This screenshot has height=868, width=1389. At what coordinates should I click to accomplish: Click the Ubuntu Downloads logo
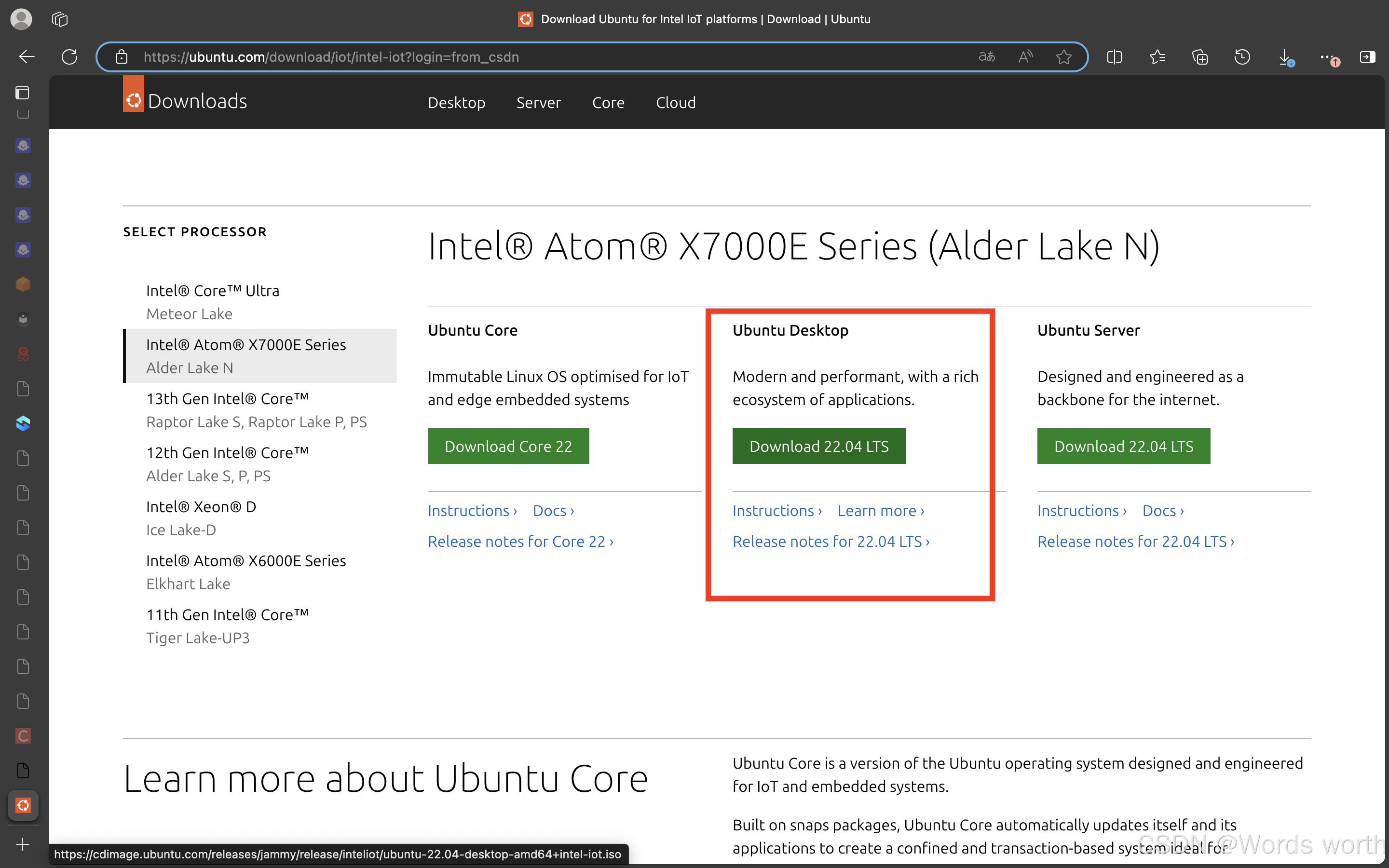tap(185, 95)
